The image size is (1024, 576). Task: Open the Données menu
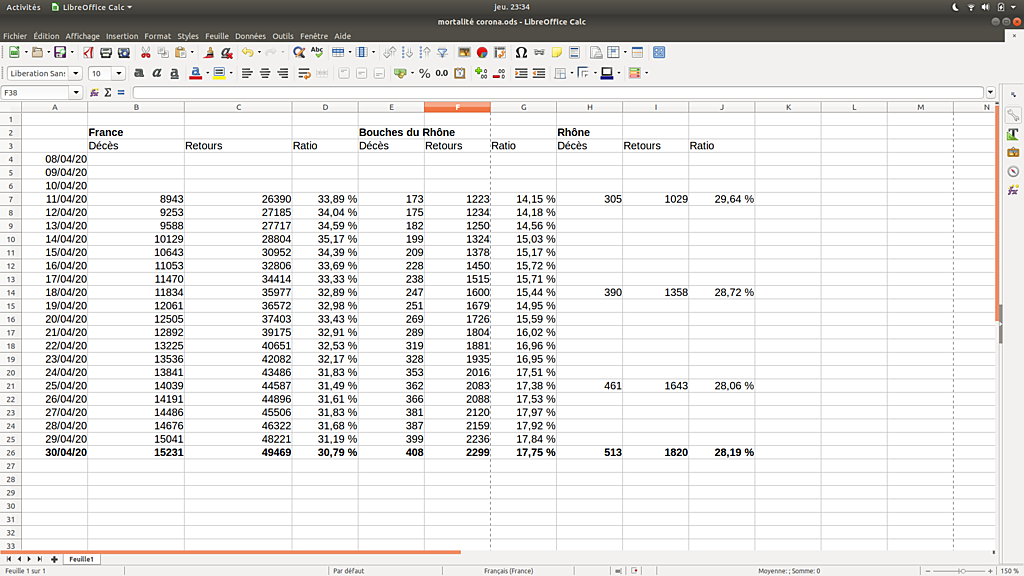250,36
